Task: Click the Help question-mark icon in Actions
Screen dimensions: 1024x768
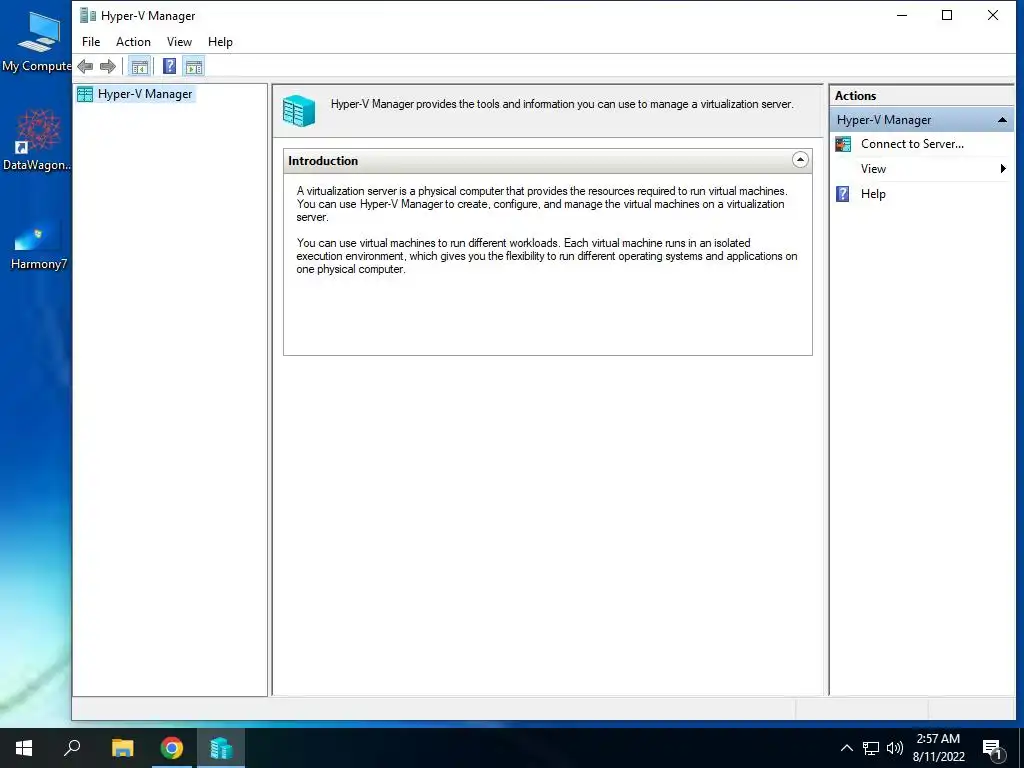Action: tap(843, 194)
